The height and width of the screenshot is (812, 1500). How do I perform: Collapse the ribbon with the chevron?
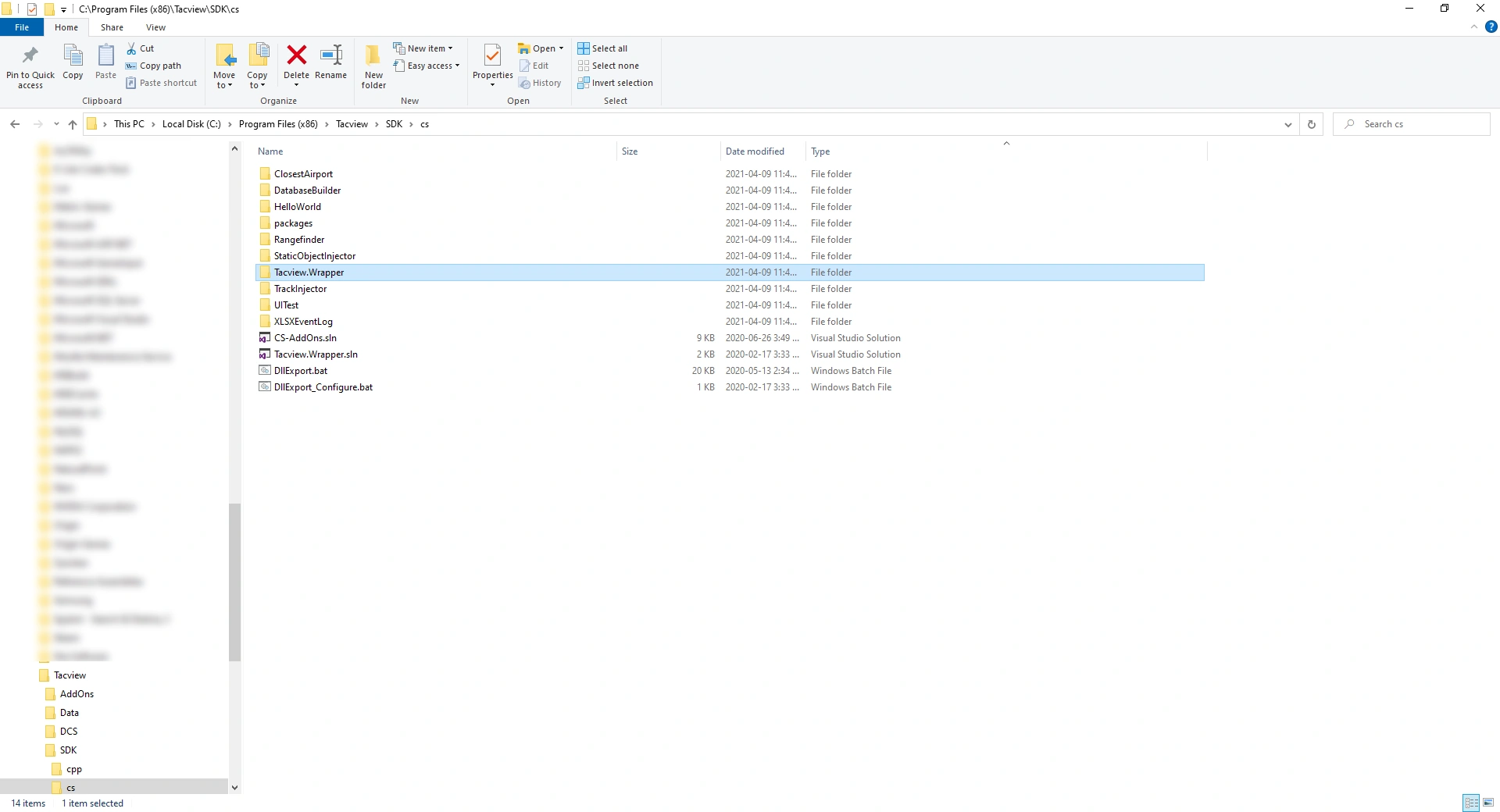[1474, 27]
